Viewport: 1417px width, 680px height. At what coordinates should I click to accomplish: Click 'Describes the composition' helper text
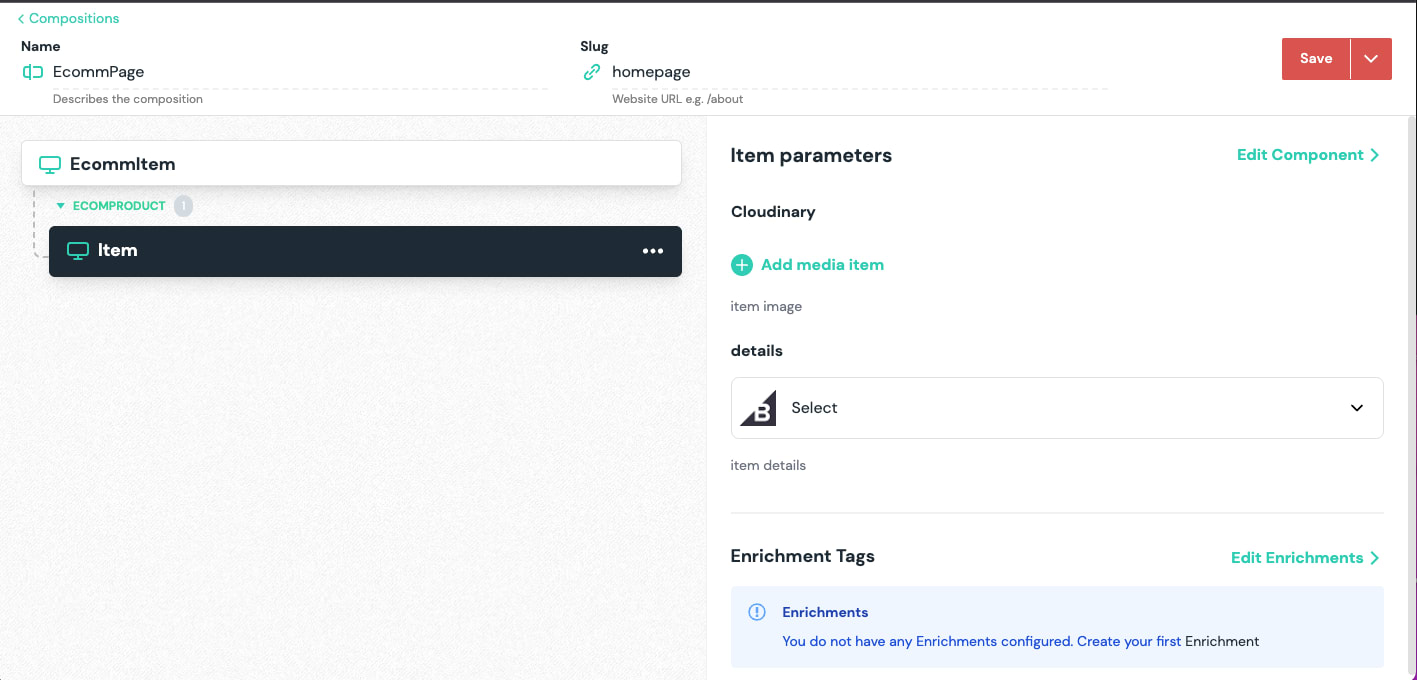(128, 99)
